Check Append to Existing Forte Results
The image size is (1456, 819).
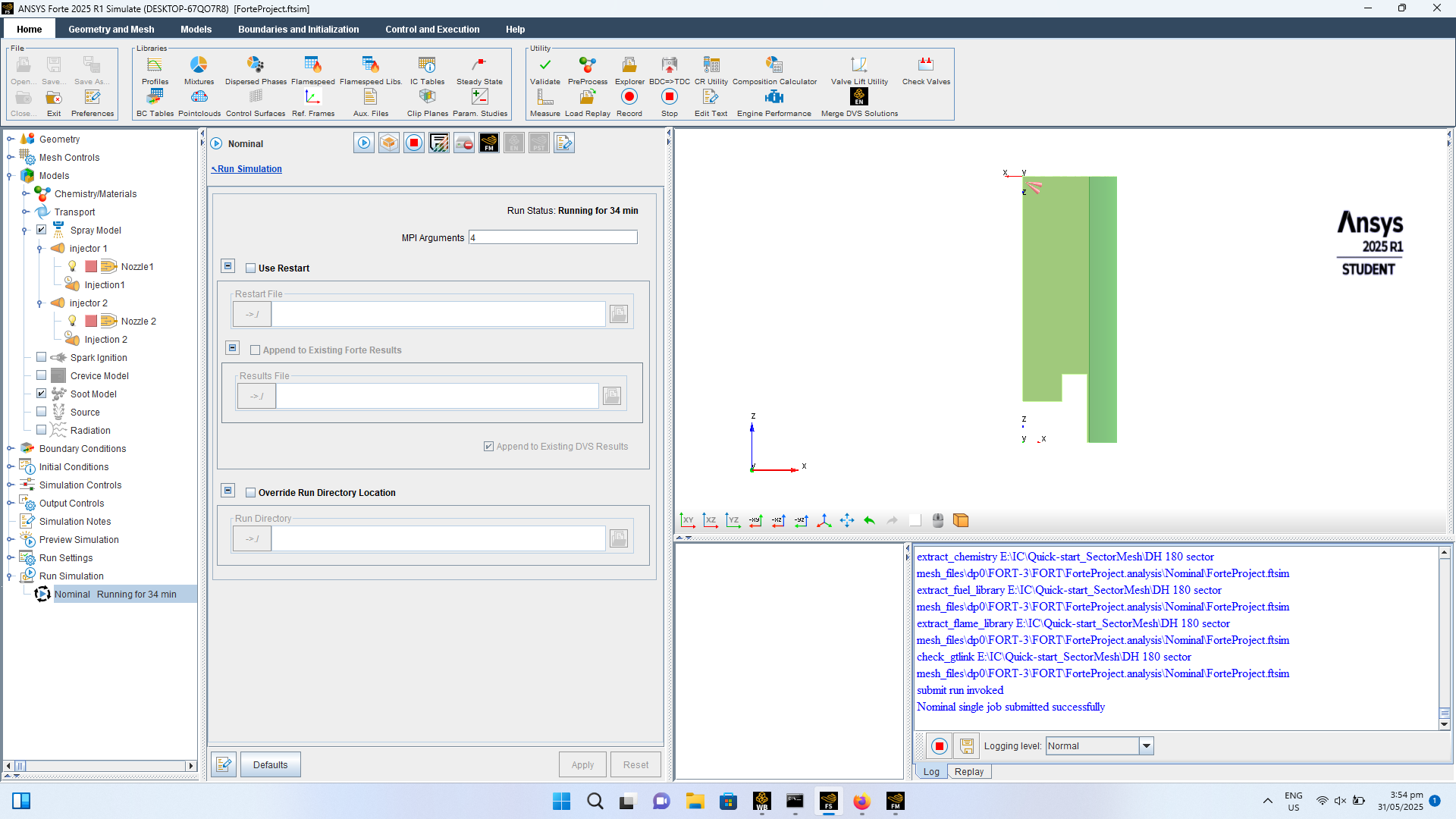pyautogui.click(x=256, y=350)
